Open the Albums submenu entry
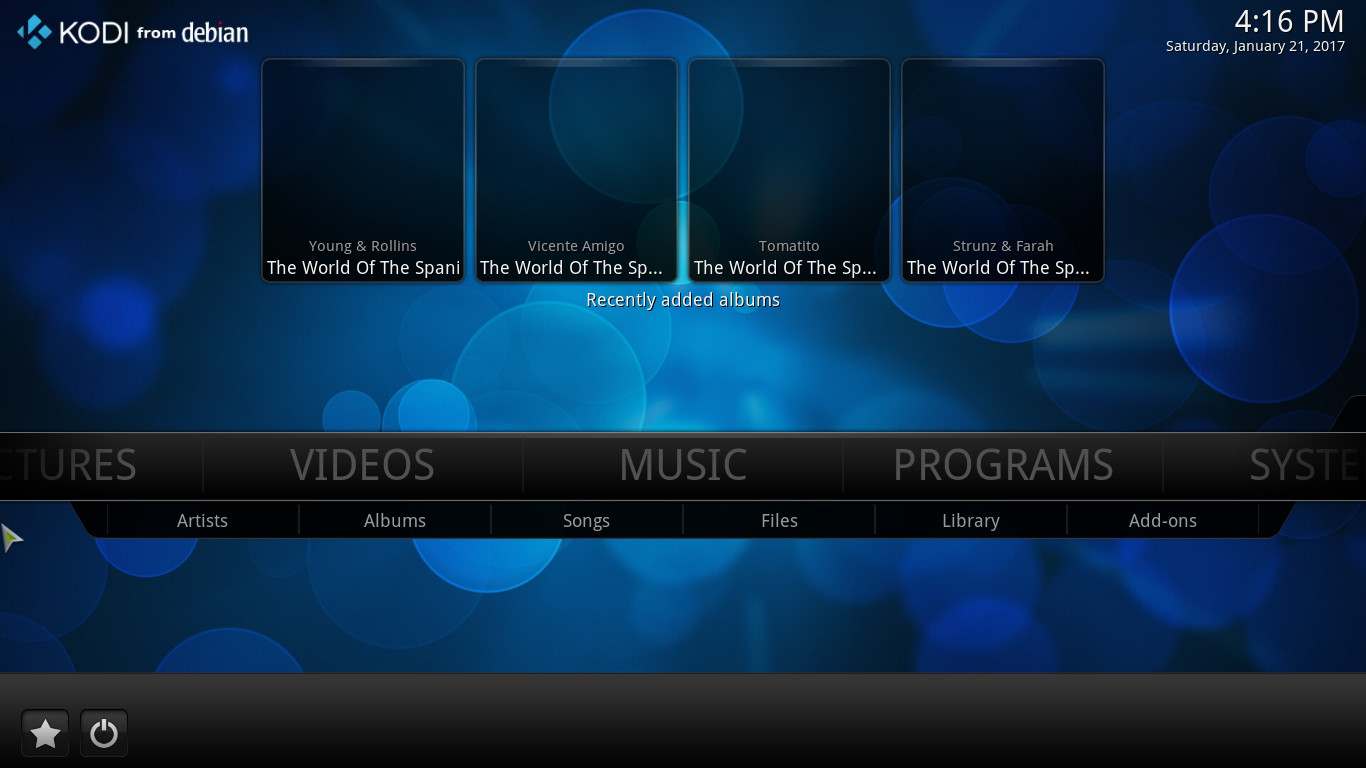The image size is (1366, 768). 395,521
